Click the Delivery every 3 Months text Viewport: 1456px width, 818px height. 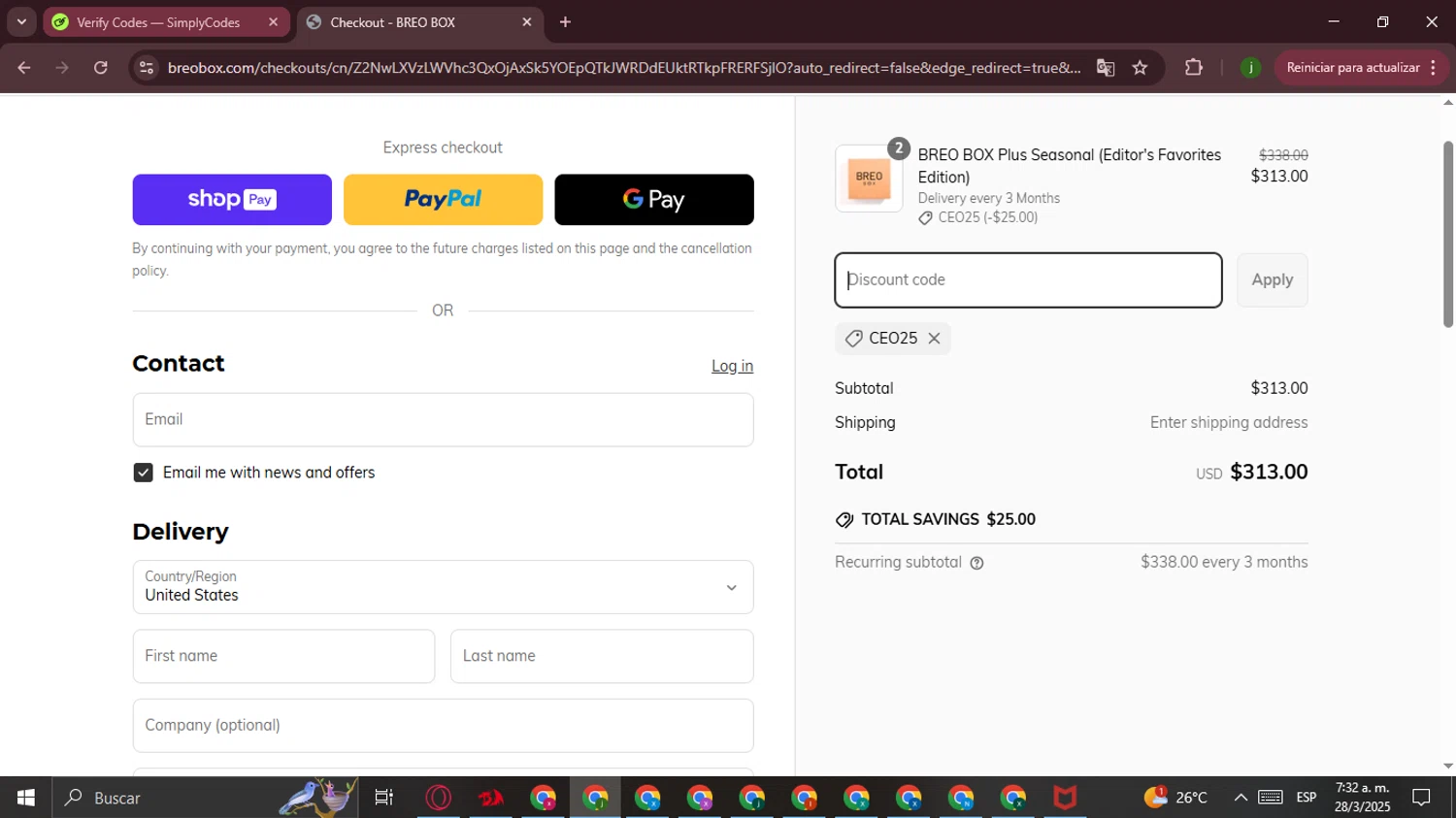[989, 198]
